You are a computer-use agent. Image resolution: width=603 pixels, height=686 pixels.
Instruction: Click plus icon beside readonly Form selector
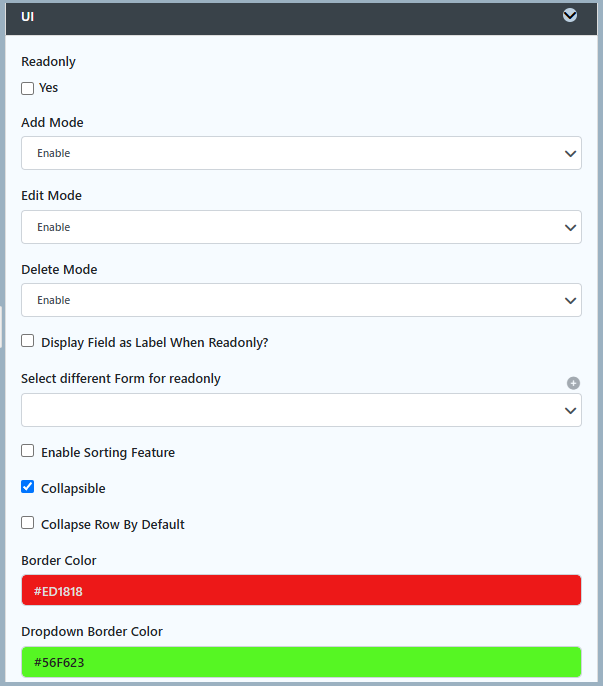[x=573, y=383]
